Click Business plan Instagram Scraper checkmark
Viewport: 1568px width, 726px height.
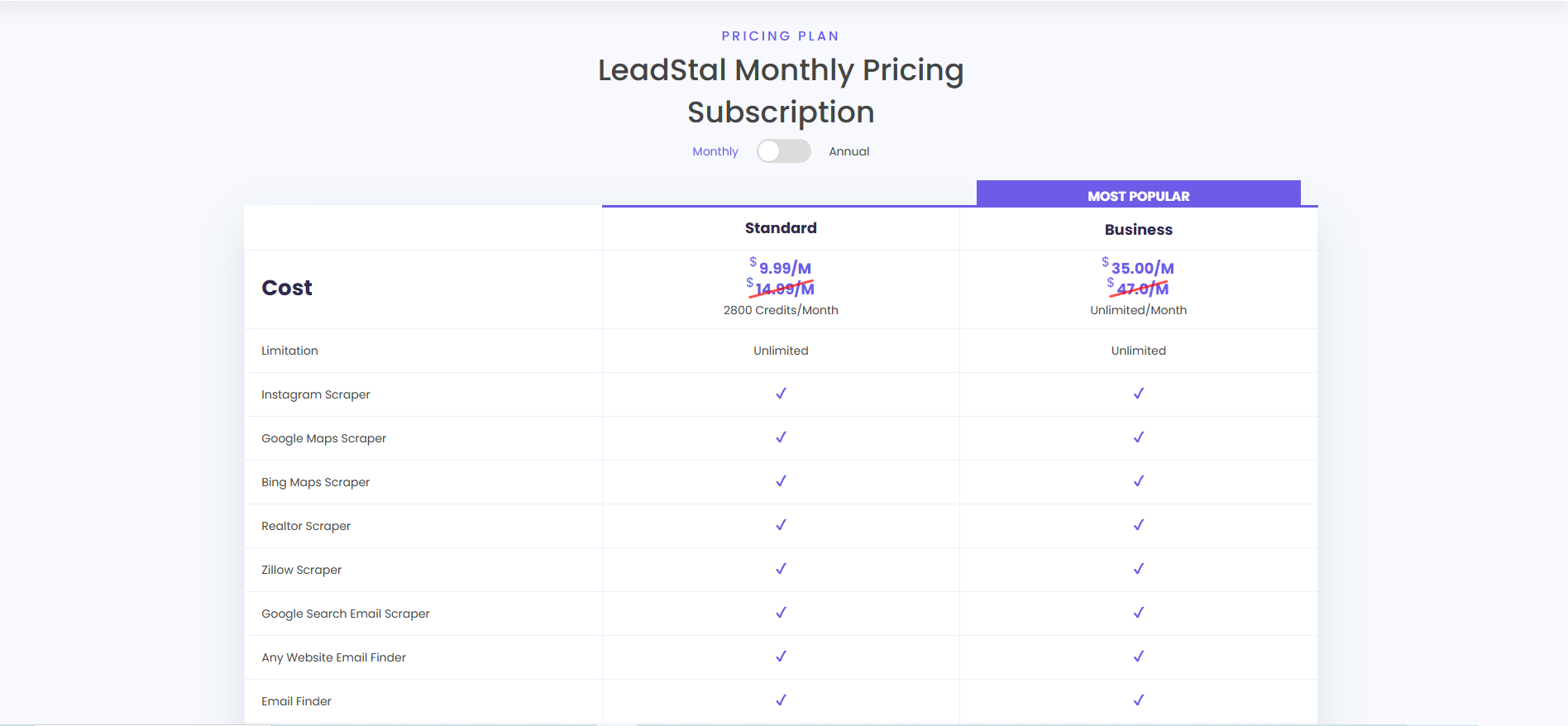pos(1138,394)
